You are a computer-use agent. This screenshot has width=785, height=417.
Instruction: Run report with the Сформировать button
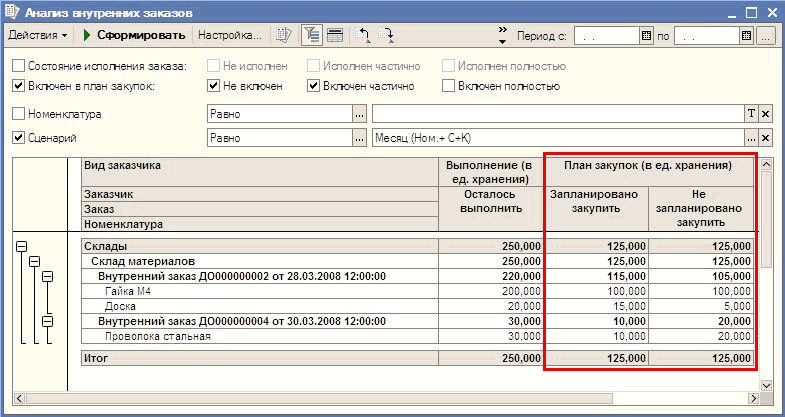click(134, 35)
